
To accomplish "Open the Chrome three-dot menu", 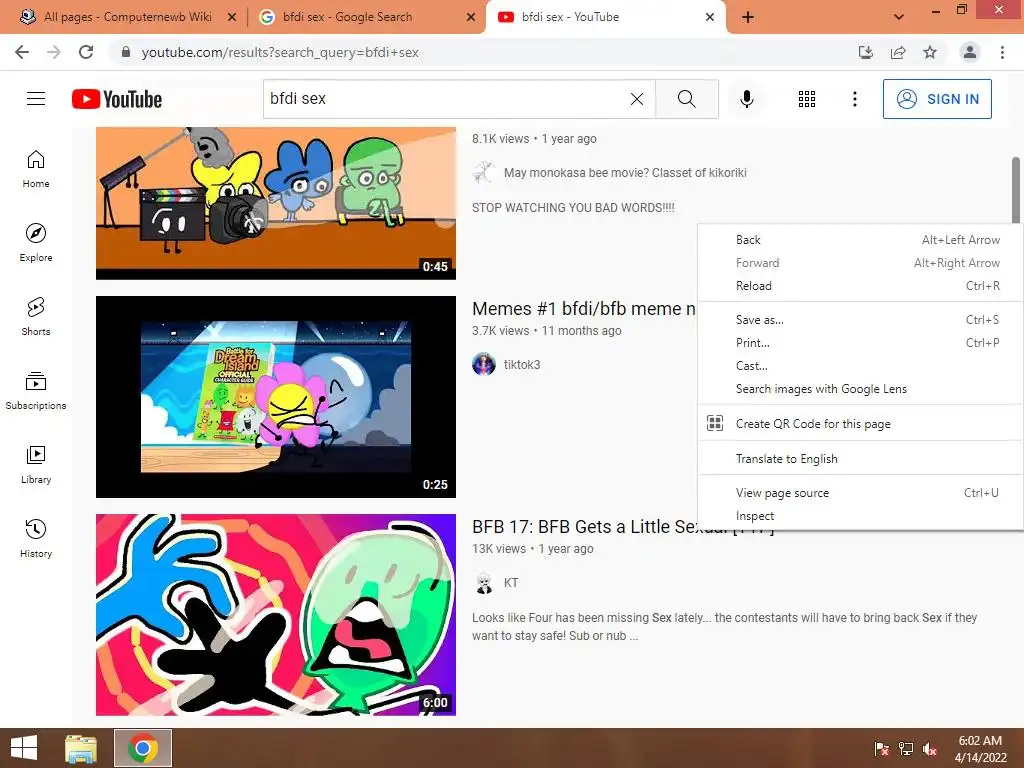I will [x=1002, y=52].
